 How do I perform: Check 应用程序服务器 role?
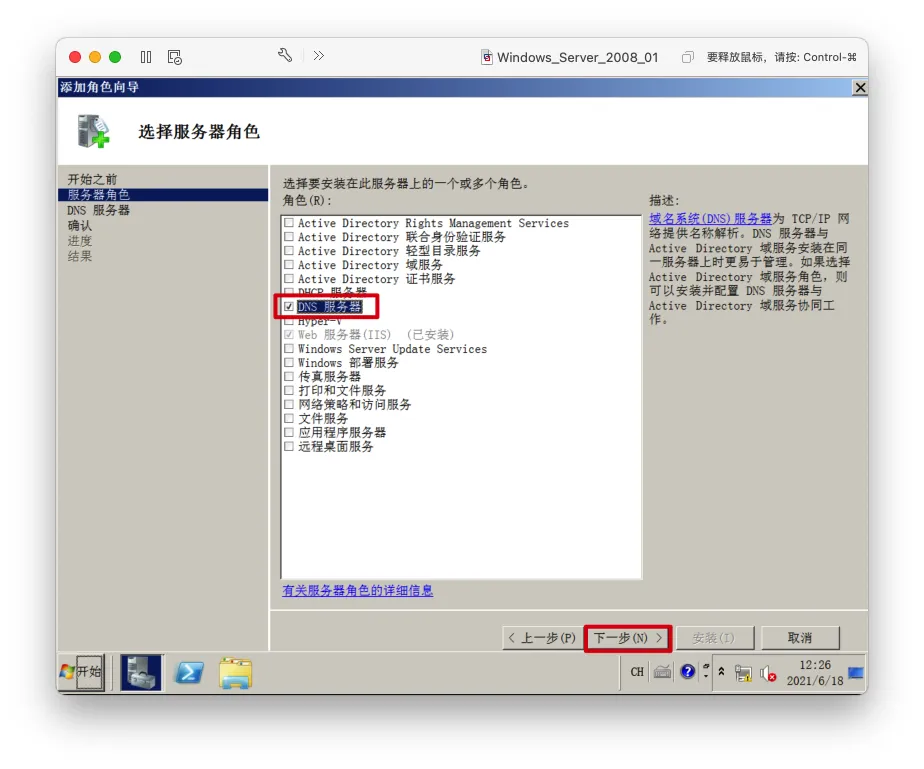tap(289, 432)
